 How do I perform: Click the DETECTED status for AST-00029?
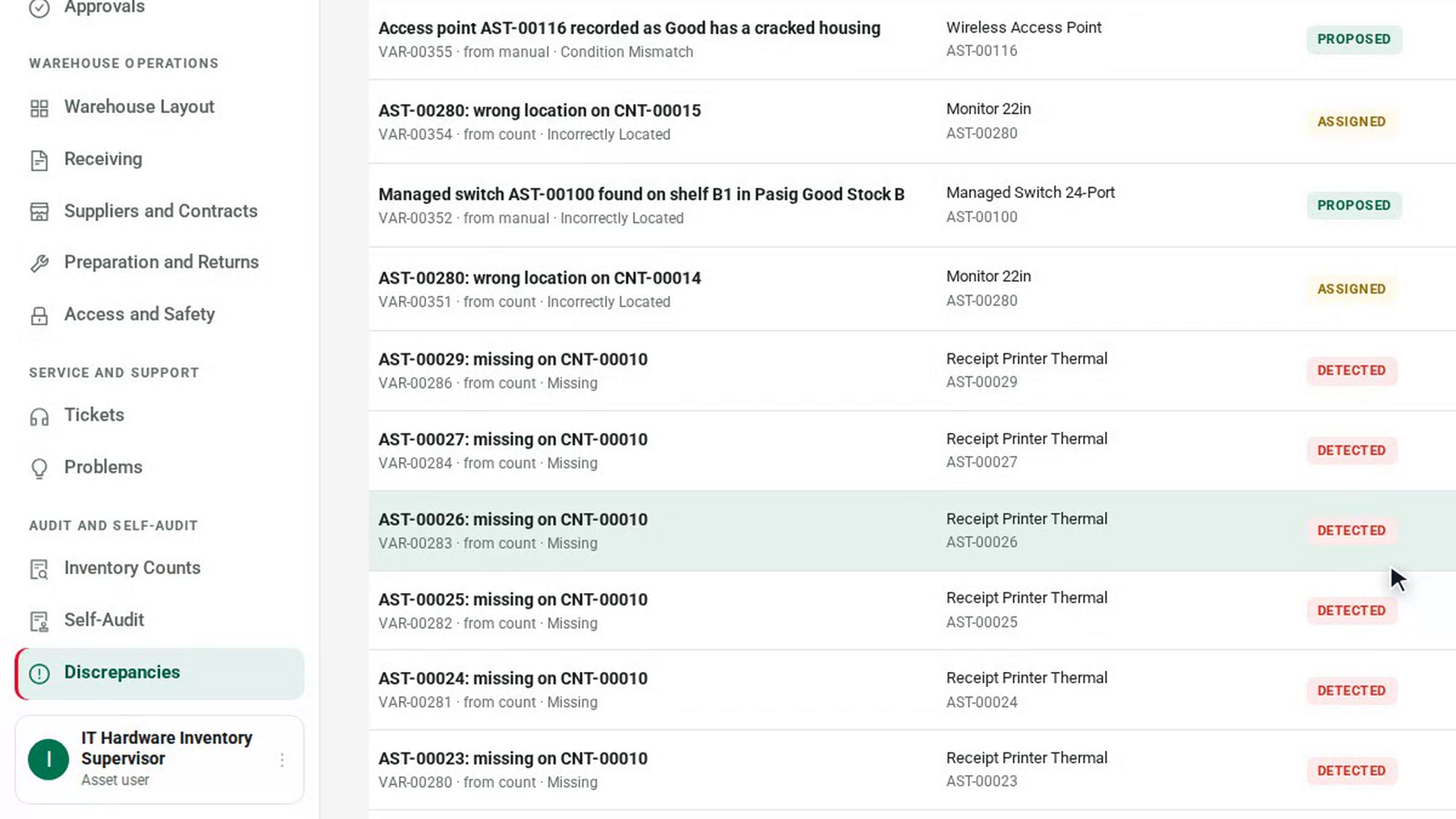[x=1351, y=371]
